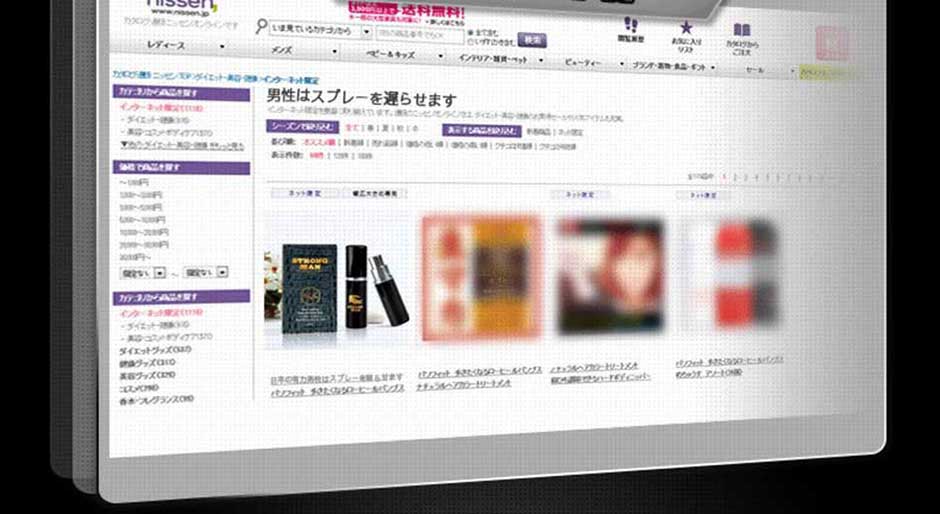Expand the メンズ dropdown arrow
The image size is (940, 514).
coord(335,52)
